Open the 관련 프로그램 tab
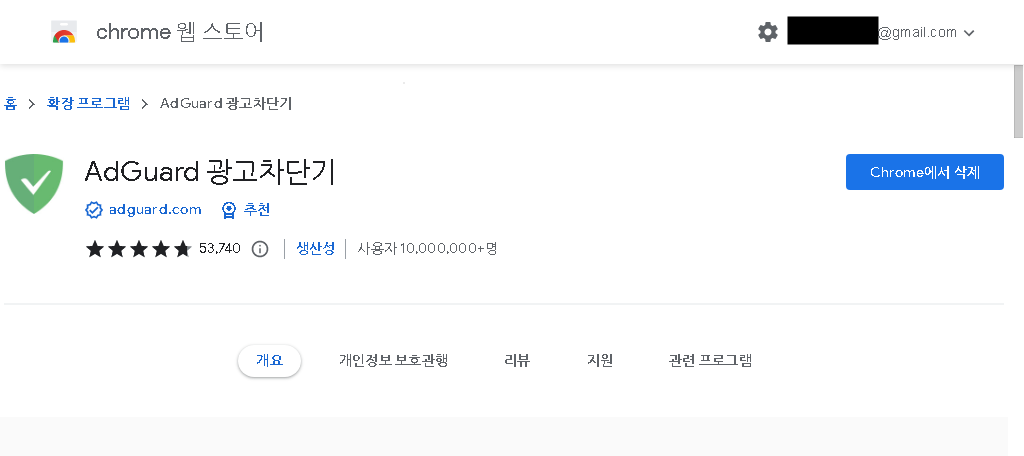1024x456 pixels. 711,361
